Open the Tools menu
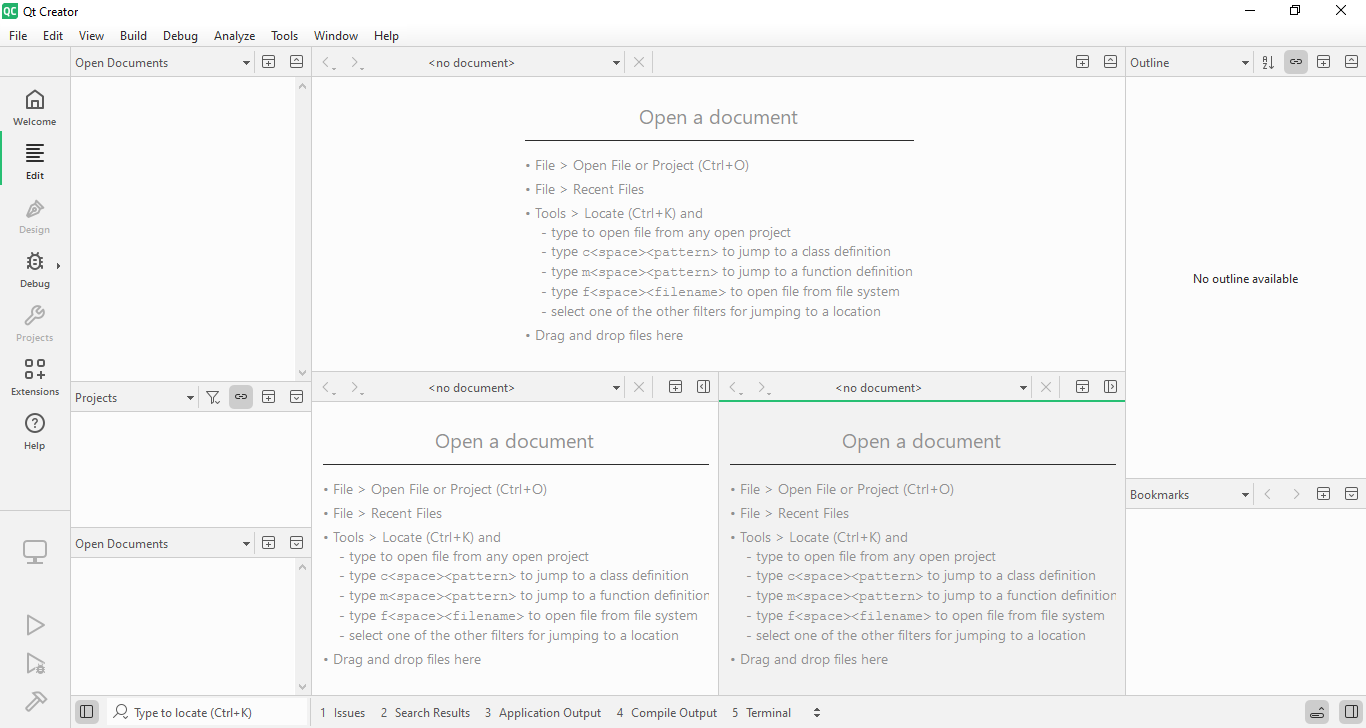1366x728 pixels. point(285,35)
